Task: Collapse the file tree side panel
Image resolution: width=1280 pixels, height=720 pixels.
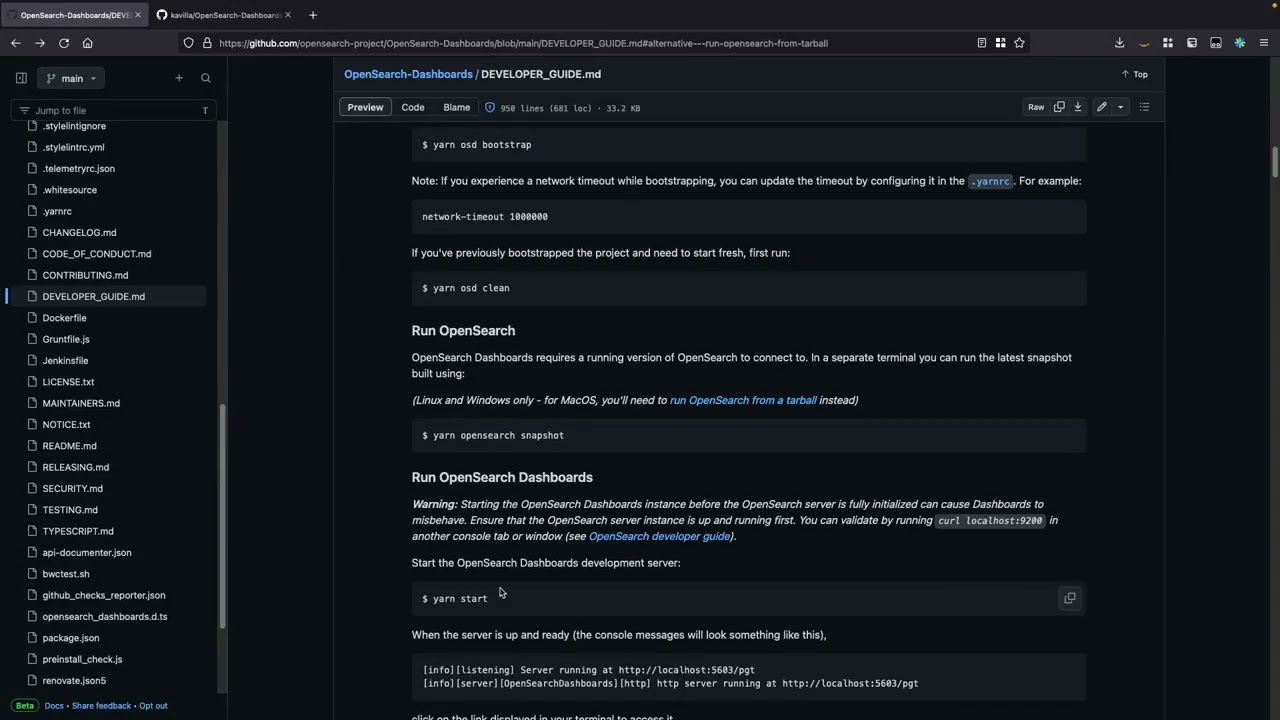Action: tap(21, 78)
